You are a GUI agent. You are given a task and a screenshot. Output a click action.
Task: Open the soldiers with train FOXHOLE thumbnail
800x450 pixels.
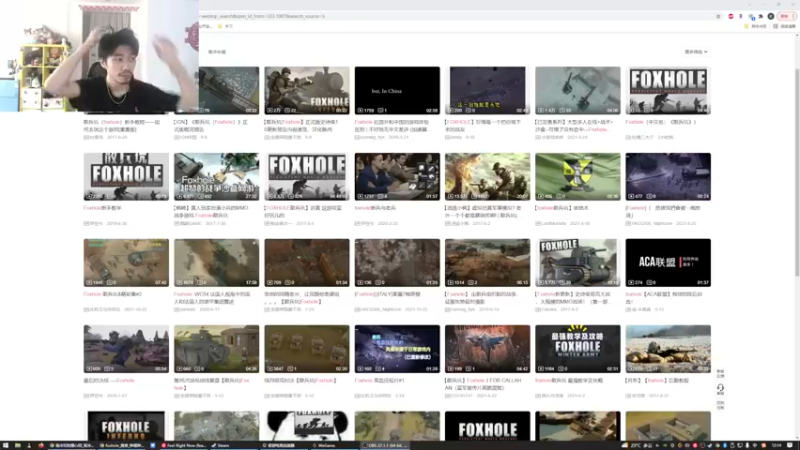point(307,90)
